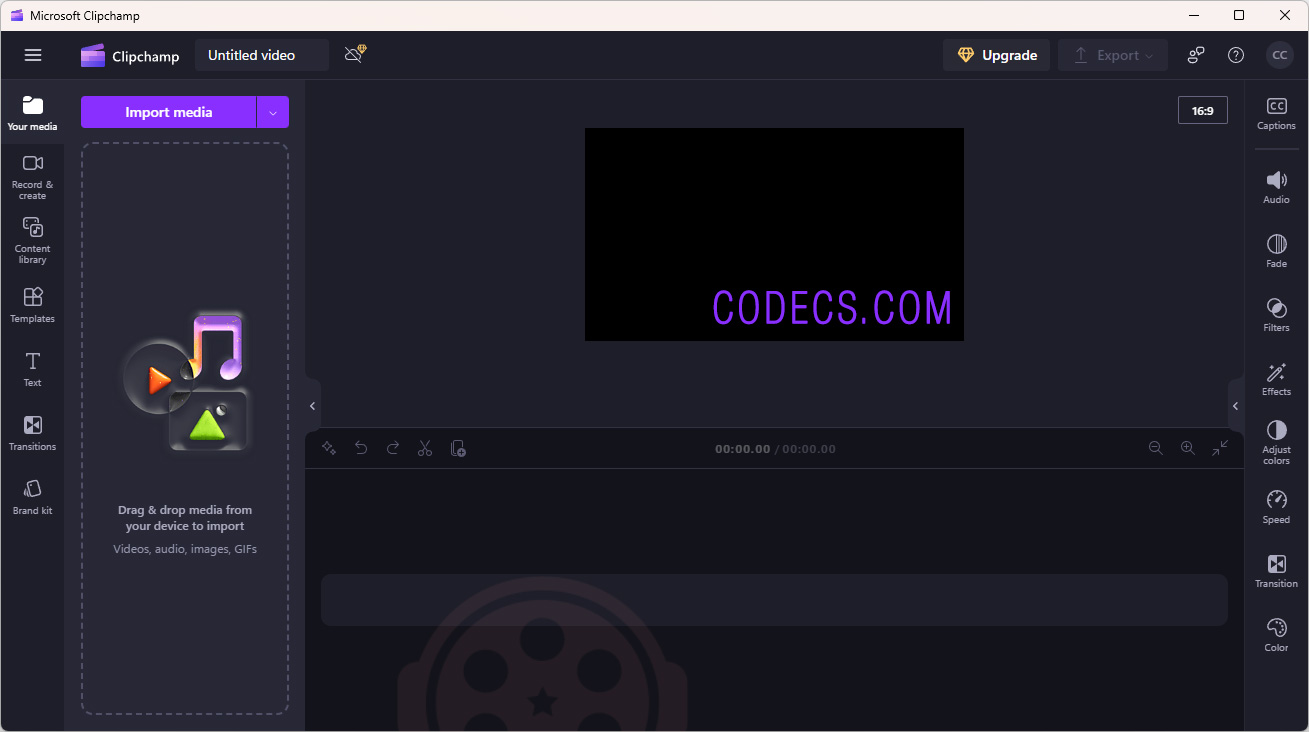This screenshot has height=732, width=1309.
Task: Maximize the Clipchamp window
Action: pos(1239,15)
